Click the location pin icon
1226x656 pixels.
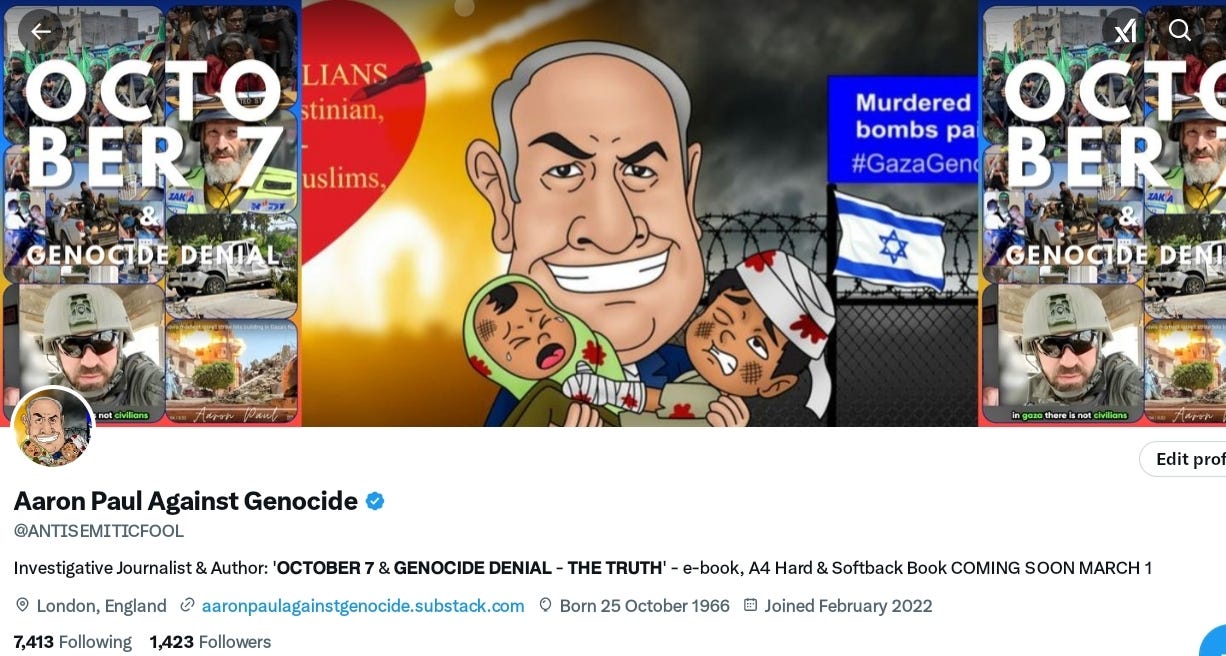tap(23, 606)
